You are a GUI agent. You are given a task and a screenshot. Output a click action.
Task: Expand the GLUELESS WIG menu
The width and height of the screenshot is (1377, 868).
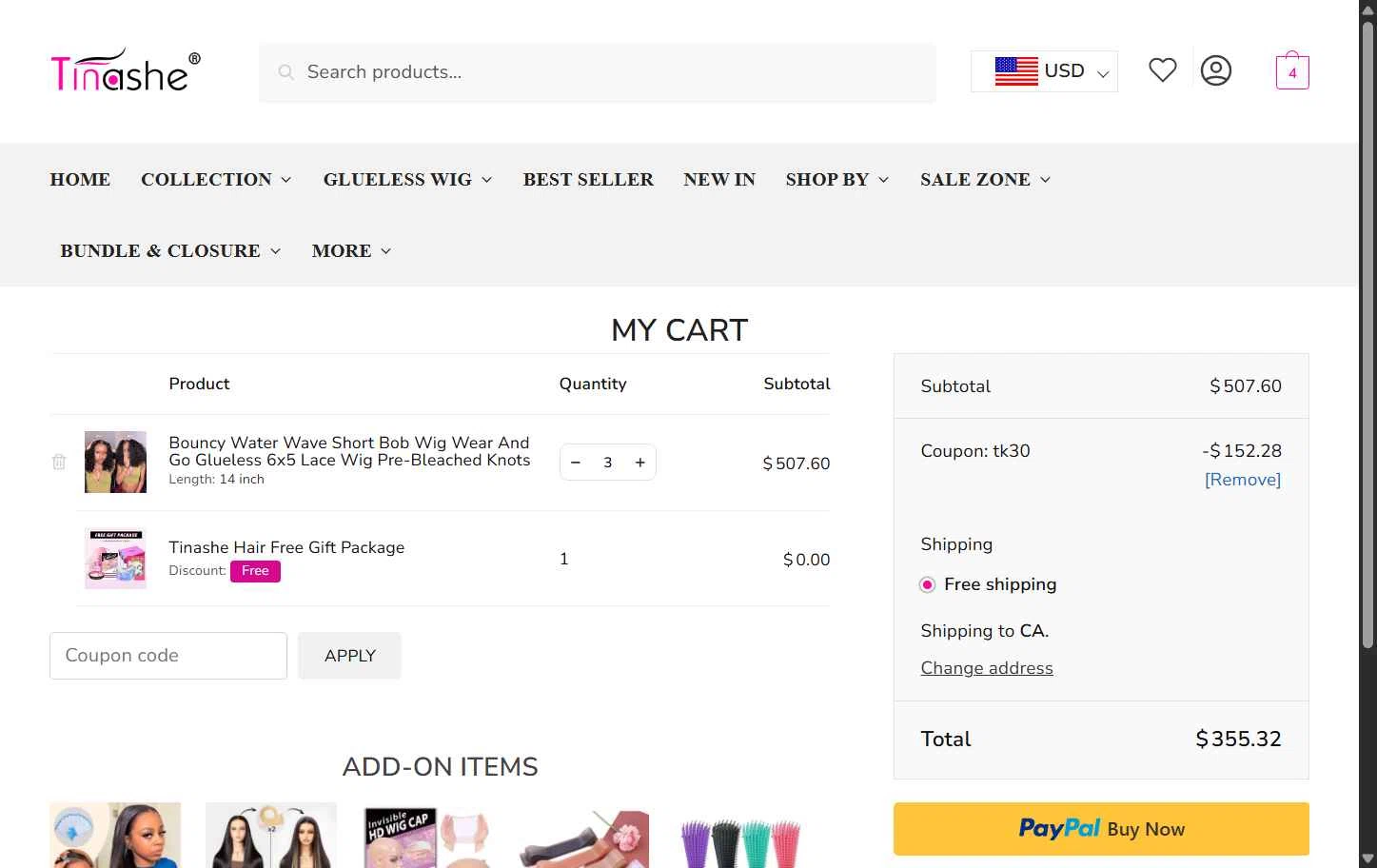(407, 180)
